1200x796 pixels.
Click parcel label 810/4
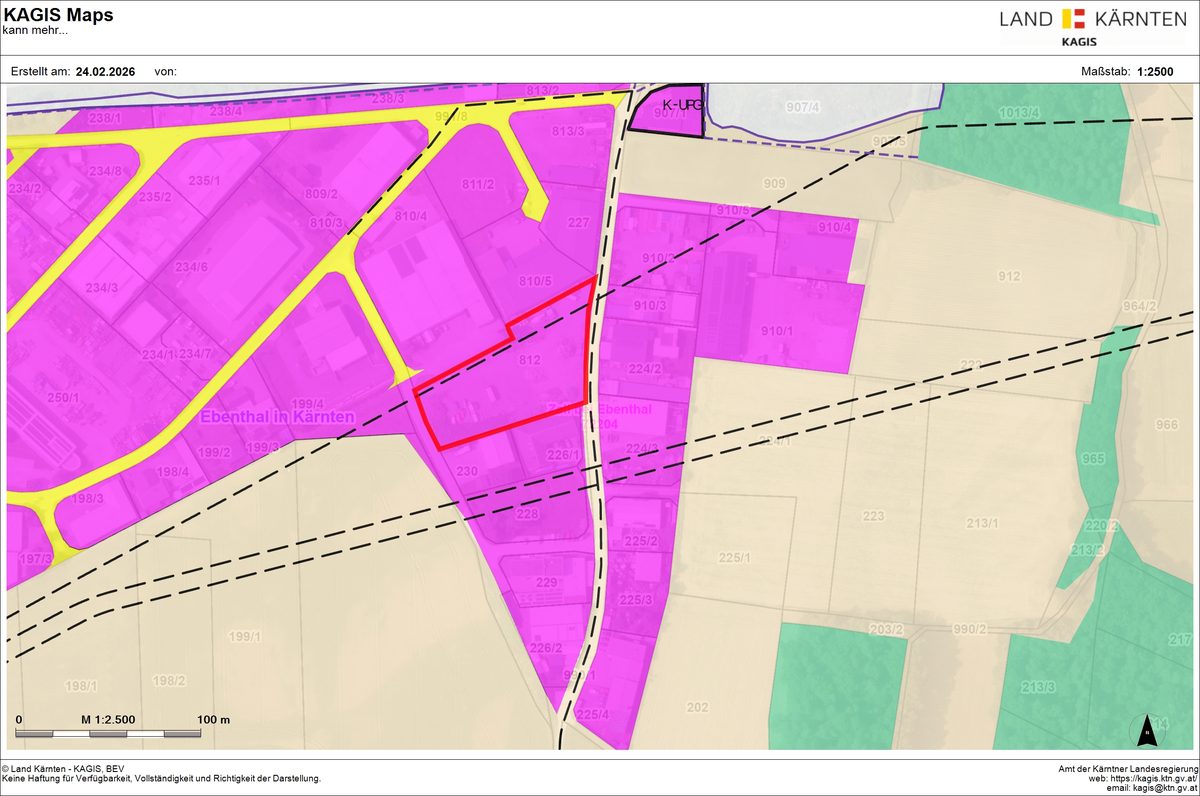pos(411,216)
